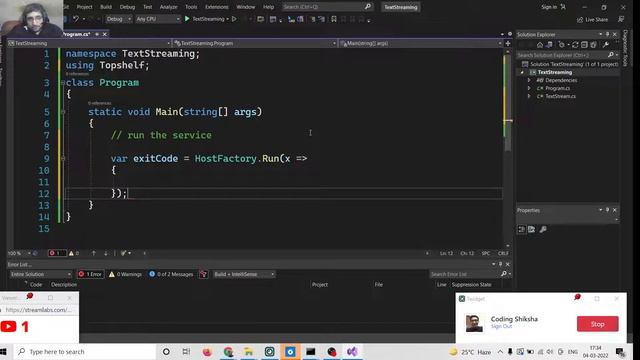The image size is (640, 360).
Task: Pin the Program.cs tab
Action: pos(97,34)
